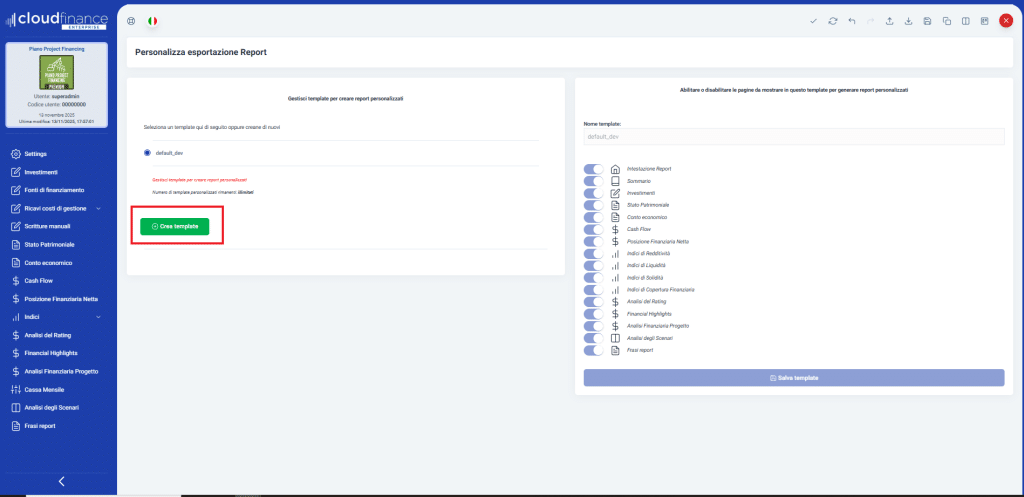Click the Italian flag language icon
Image resolution: width=1024 pixels, height=497 pixels.
coord(152,20)
